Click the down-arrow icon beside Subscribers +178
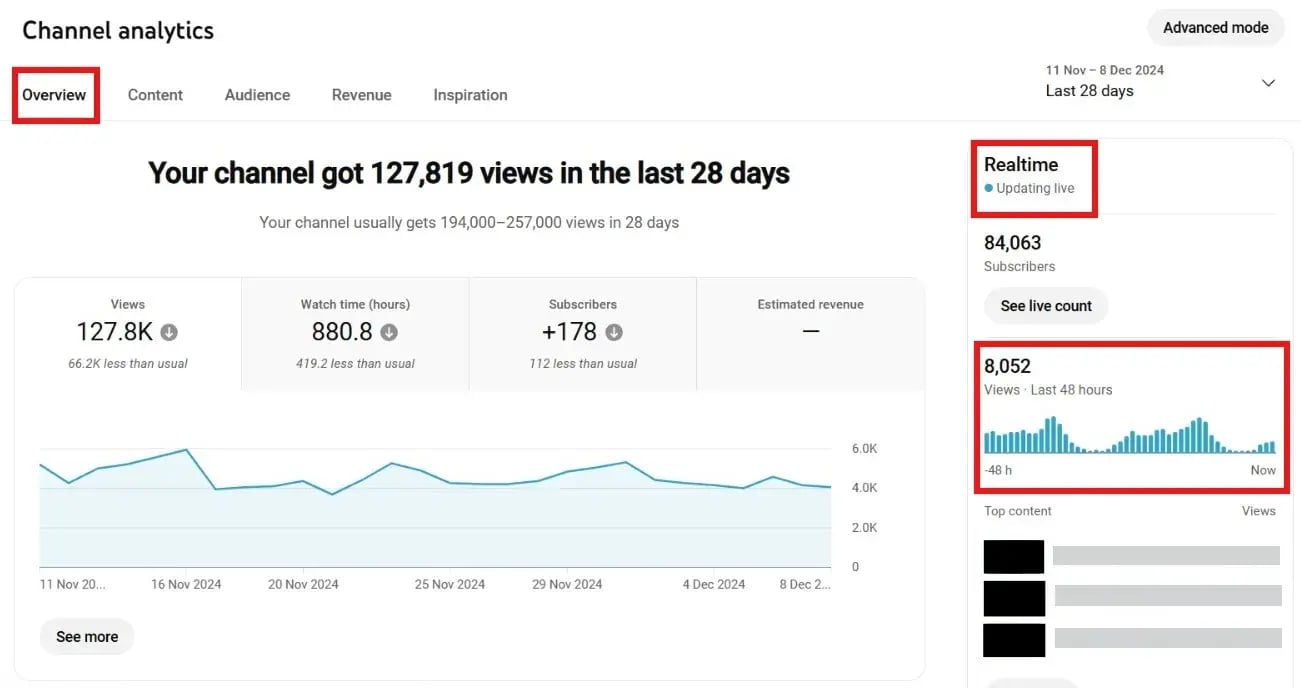Viewport: 1301px width, 688px height. tap(614, 332)
